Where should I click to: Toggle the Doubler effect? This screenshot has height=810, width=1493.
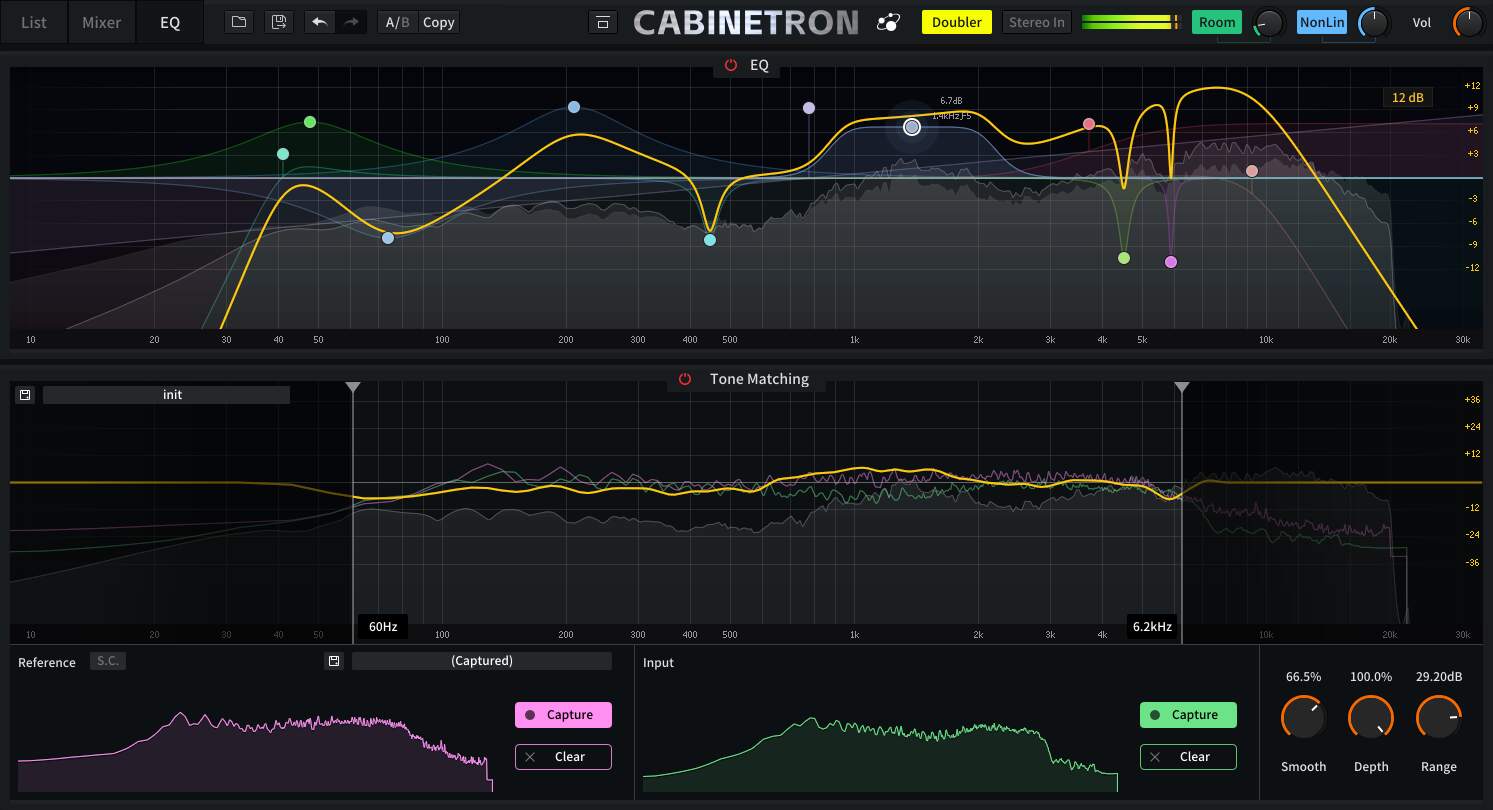click(x=956, y=21)
